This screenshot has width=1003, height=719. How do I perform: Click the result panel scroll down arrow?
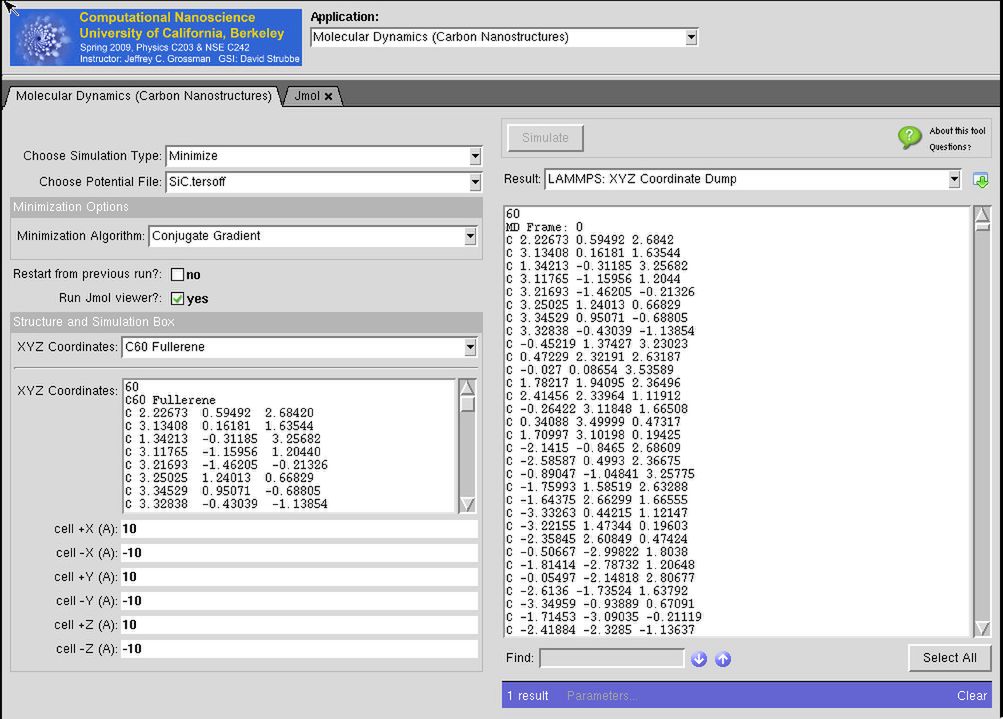982,629
